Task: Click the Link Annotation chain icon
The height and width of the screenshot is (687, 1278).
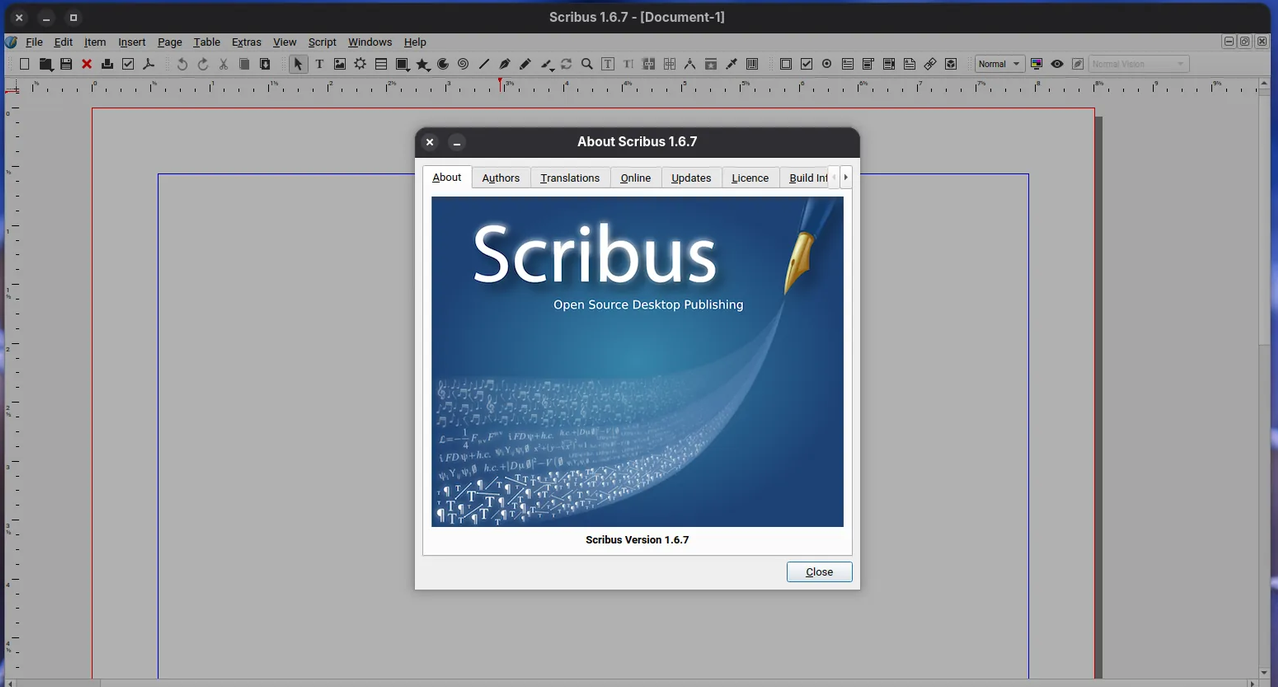Action: 930,64
